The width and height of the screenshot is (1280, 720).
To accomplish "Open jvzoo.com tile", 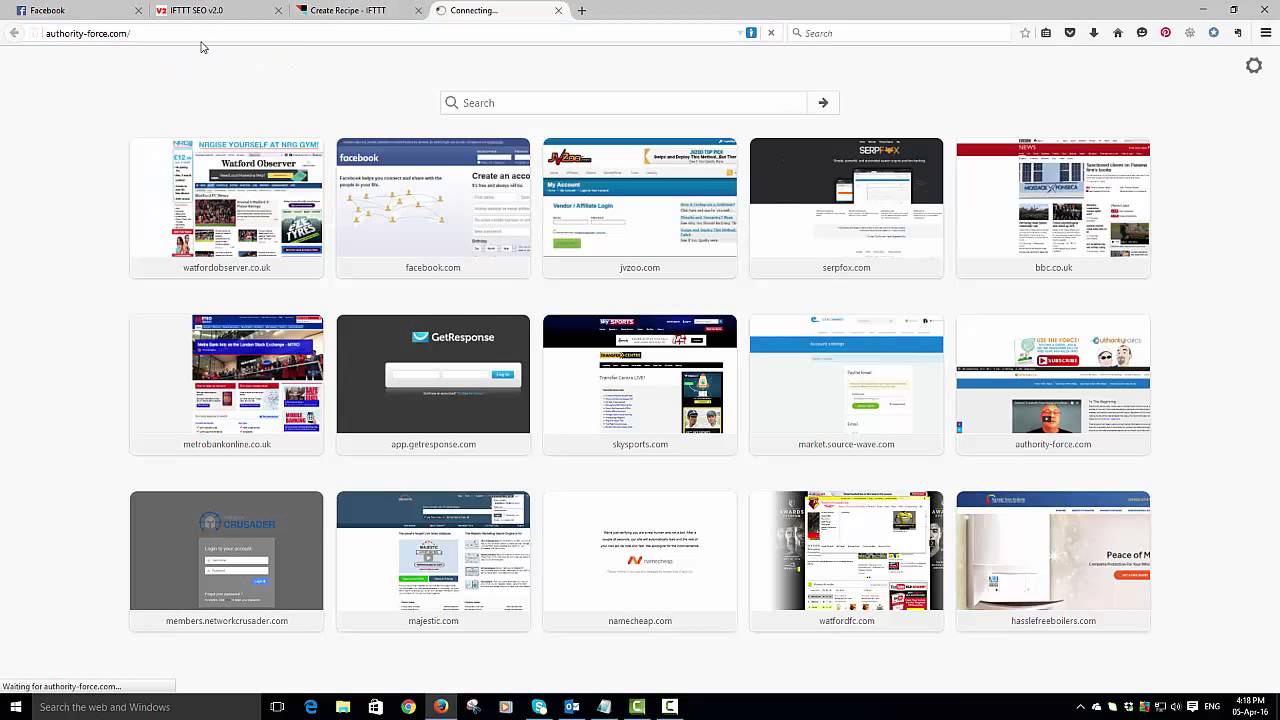I will [640, 208].
